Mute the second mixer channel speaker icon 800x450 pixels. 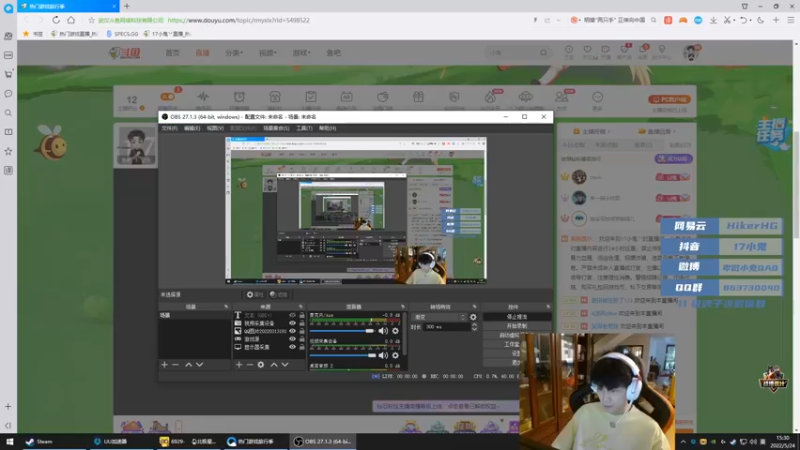(x=383, y=355)
